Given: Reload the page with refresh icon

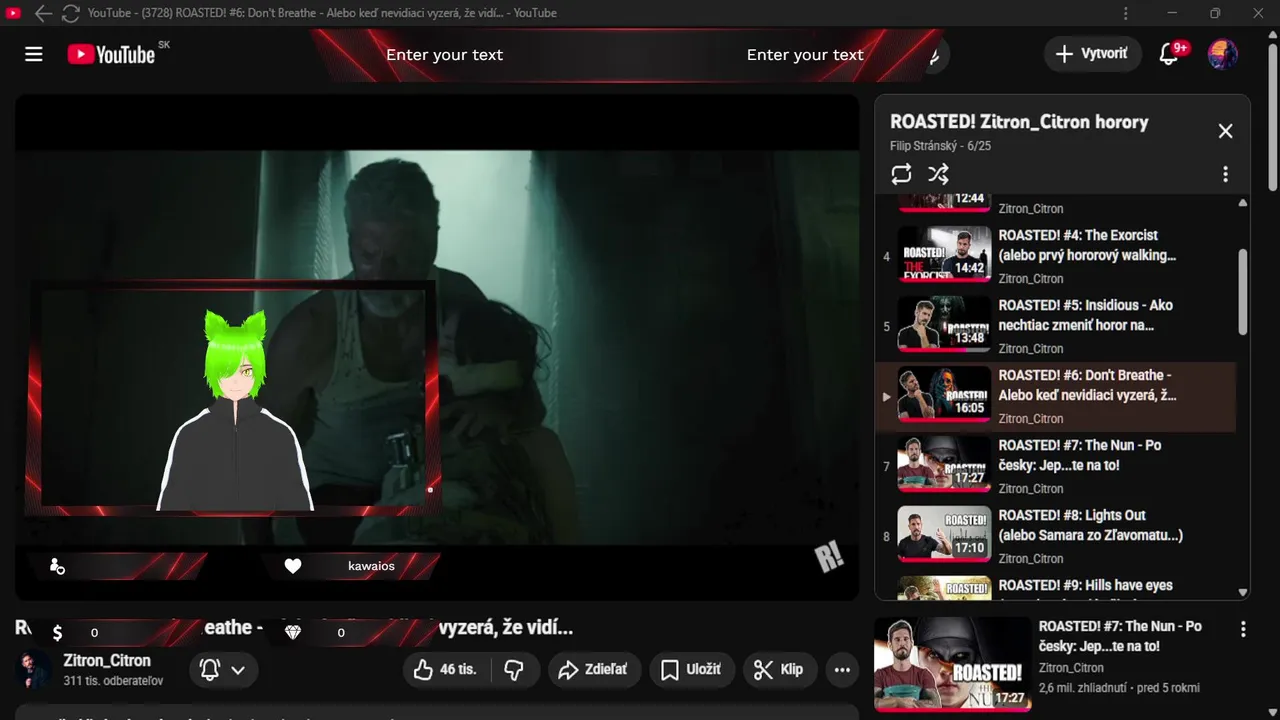Looking at the screenshot, I should point(70,13).
